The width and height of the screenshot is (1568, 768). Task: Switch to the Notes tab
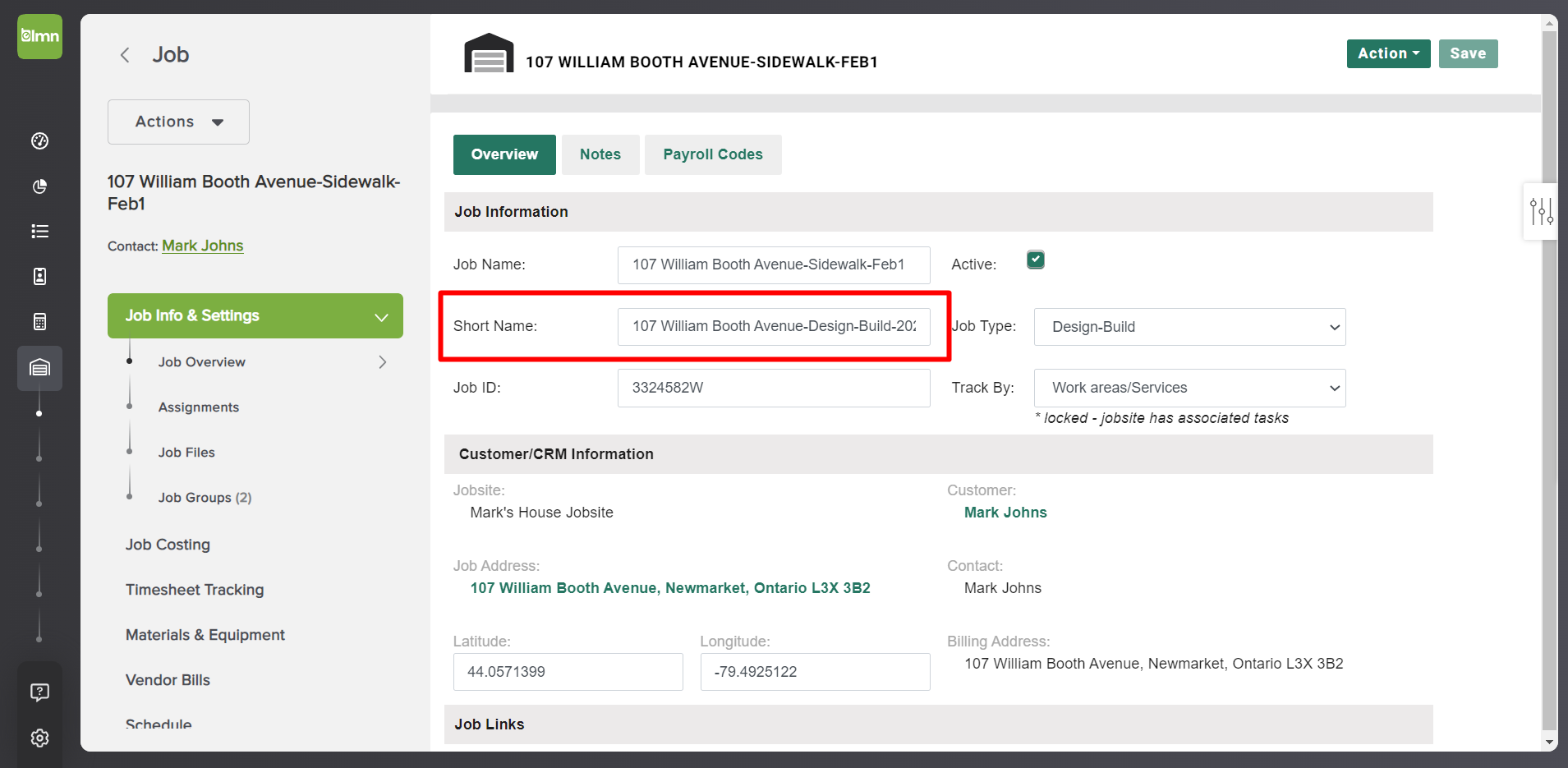[x=600, y=154]
